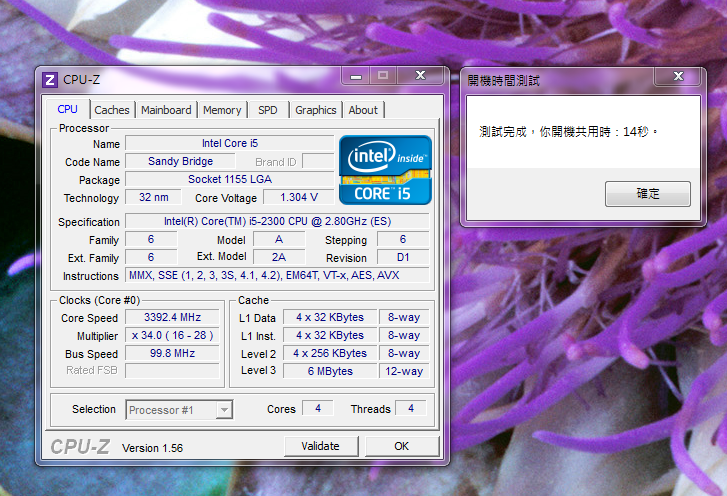Switch to the Memory tab
The image size is (727, 496).
click(x=222, y=110)
